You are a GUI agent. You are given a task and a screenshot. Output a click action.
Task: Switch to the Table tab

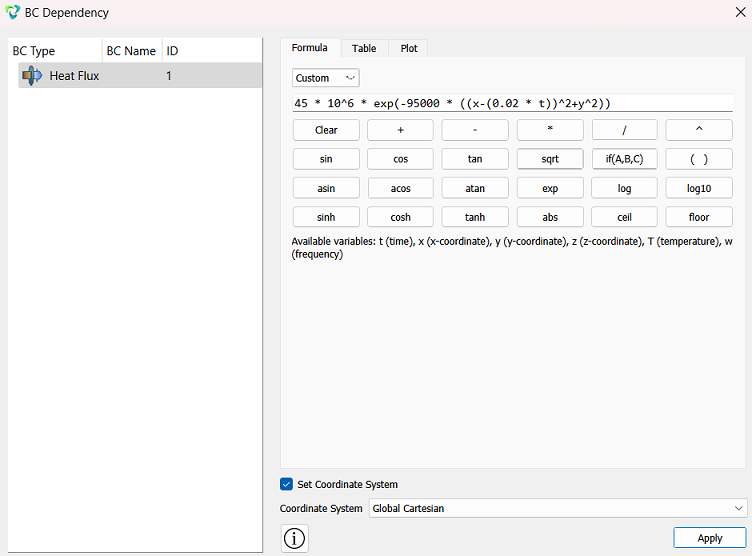364,48
